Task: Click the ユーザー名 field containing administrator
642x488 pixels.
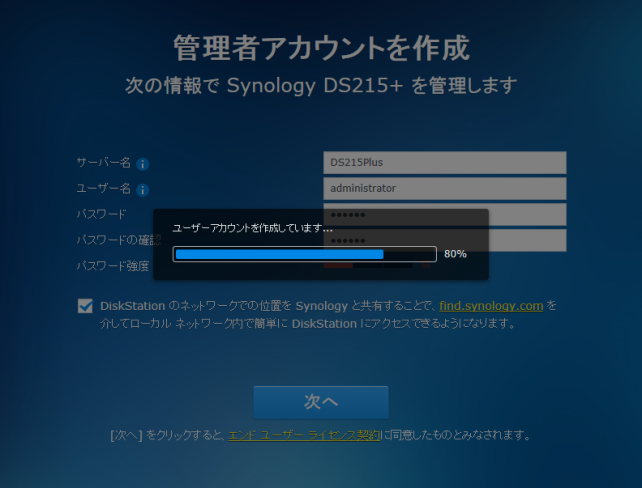Action: (x=445, y=188)
